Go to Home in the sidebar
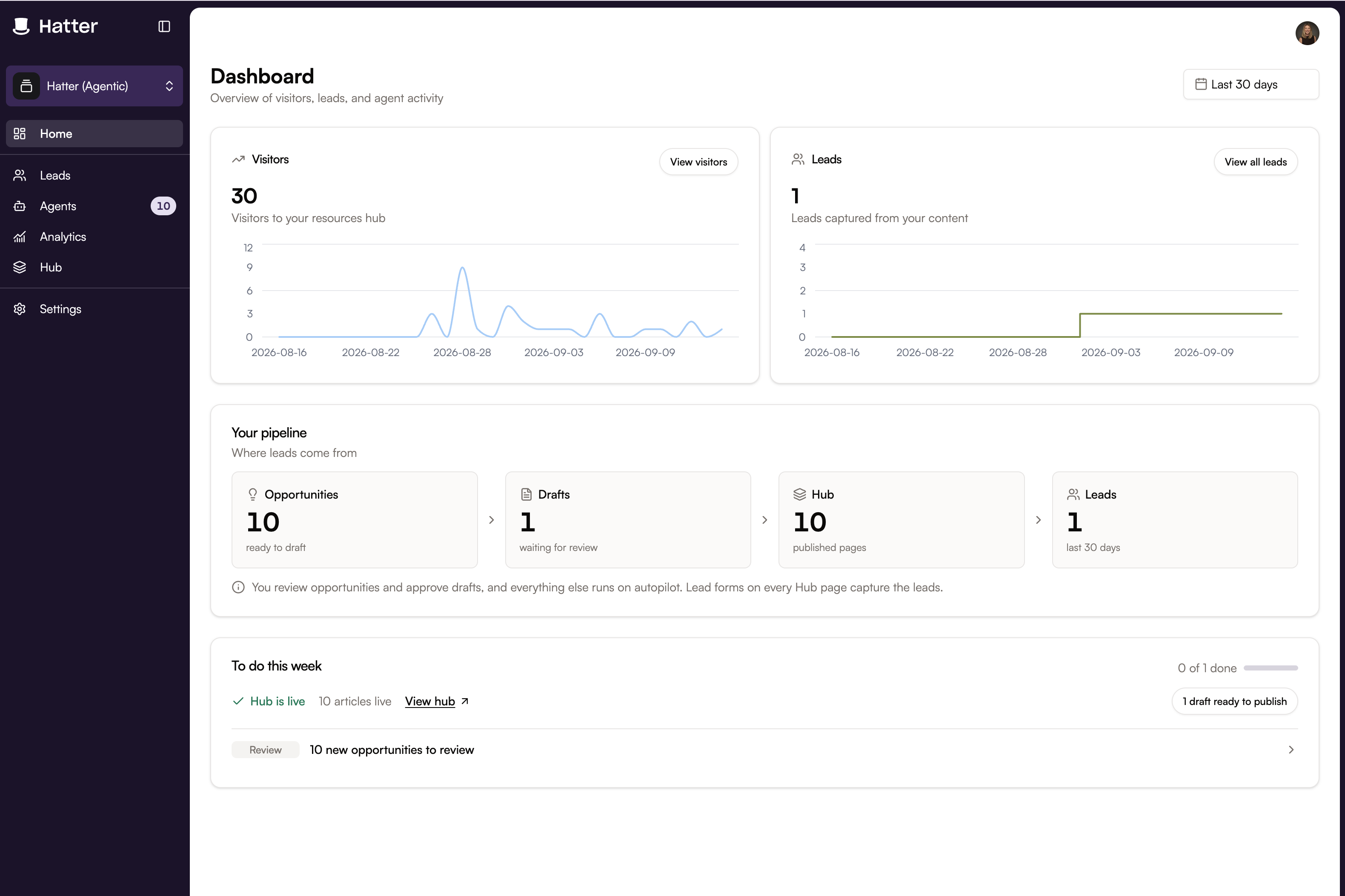1345x896 pixels. coord(94,134)
